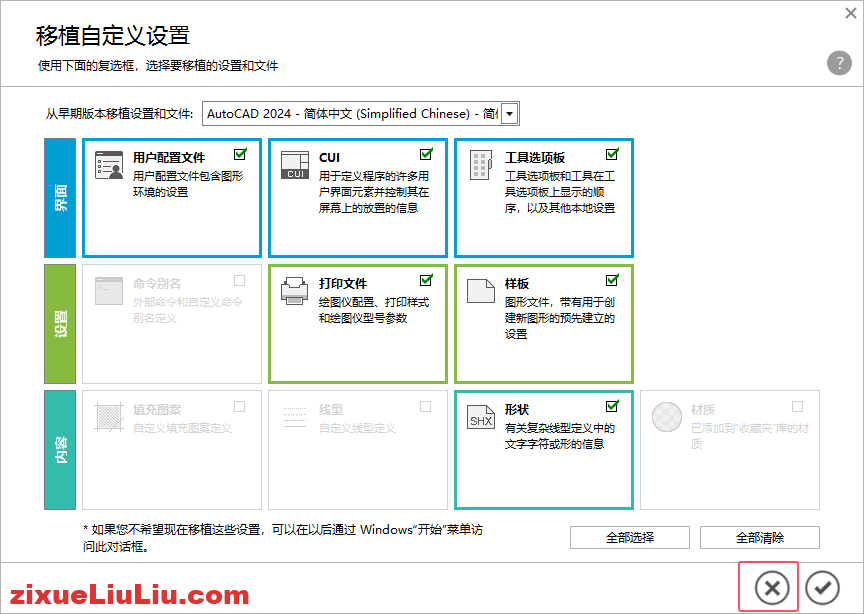The width and height of the screenshot is (864, 614).
Task: Select the 样板 template file icon
Action: coord(480,293)
